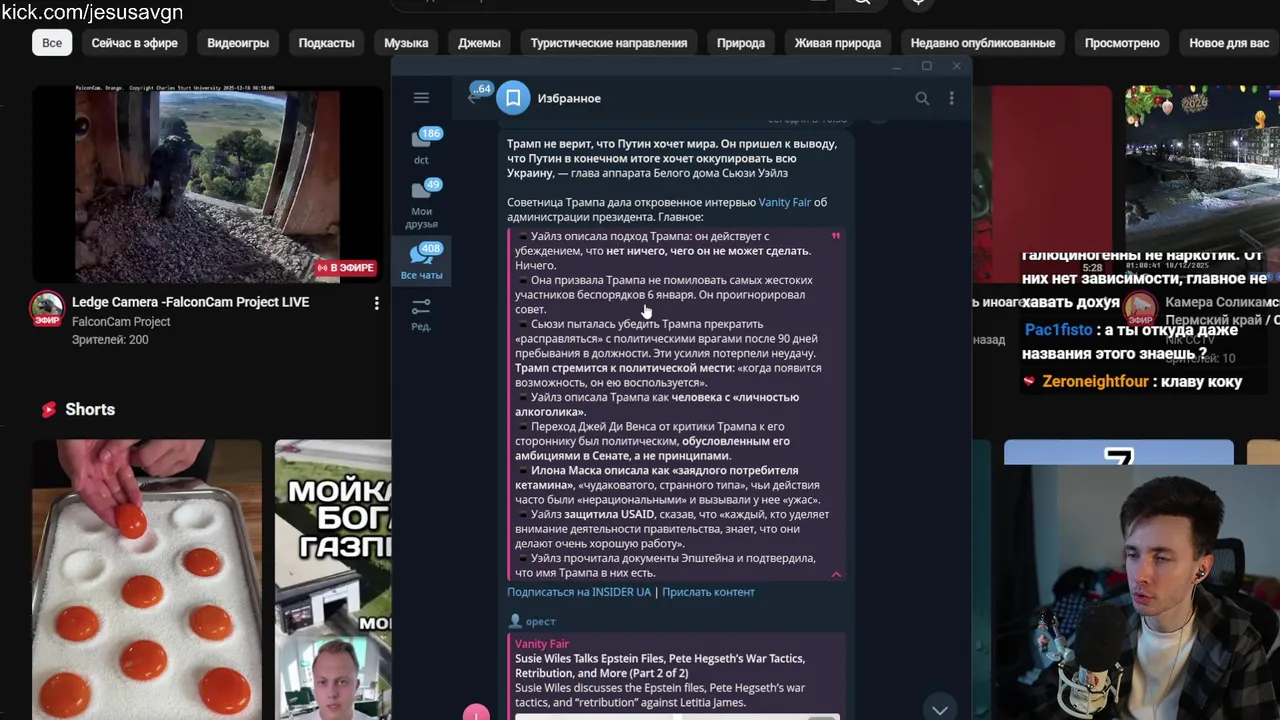Open Vanity Fair article preview title

pos(660,666)
